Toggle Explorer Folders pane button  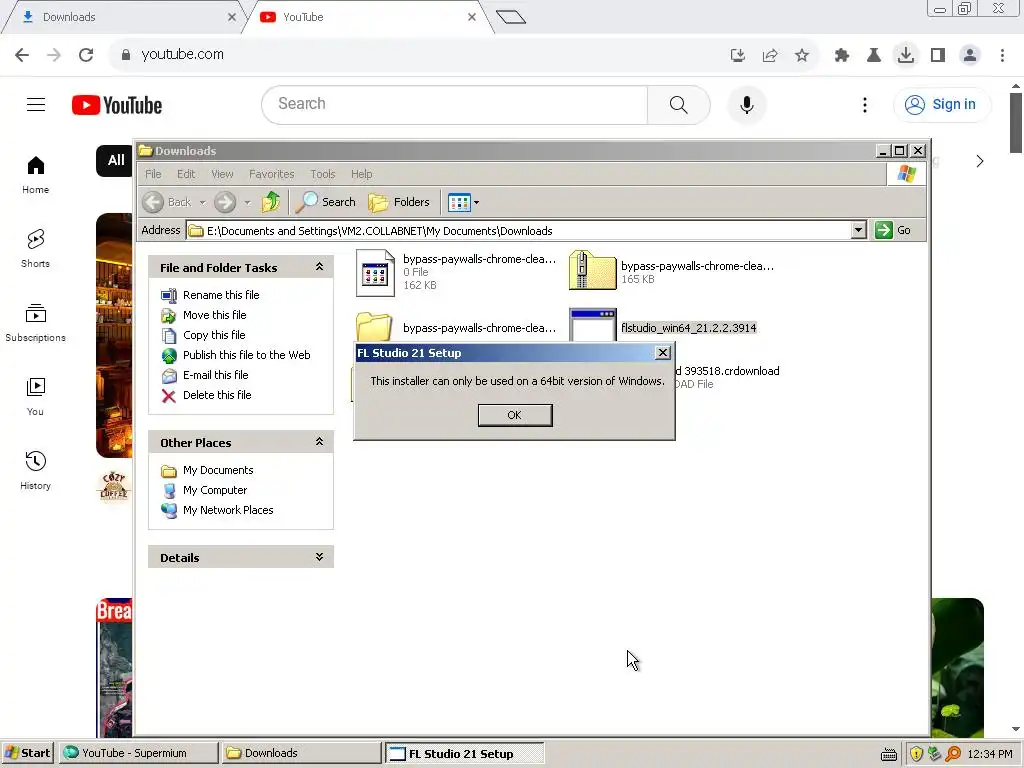coord(399,202)
